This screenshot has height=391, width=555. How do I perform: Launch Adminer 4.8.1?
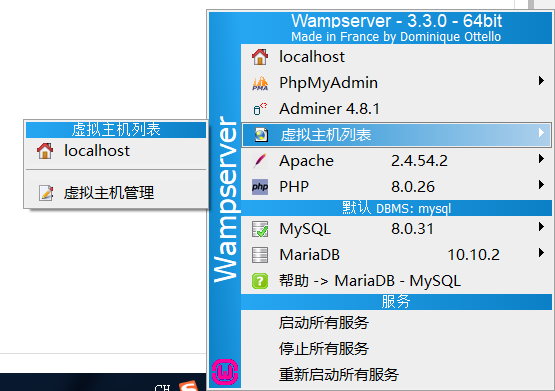point(396,109)
